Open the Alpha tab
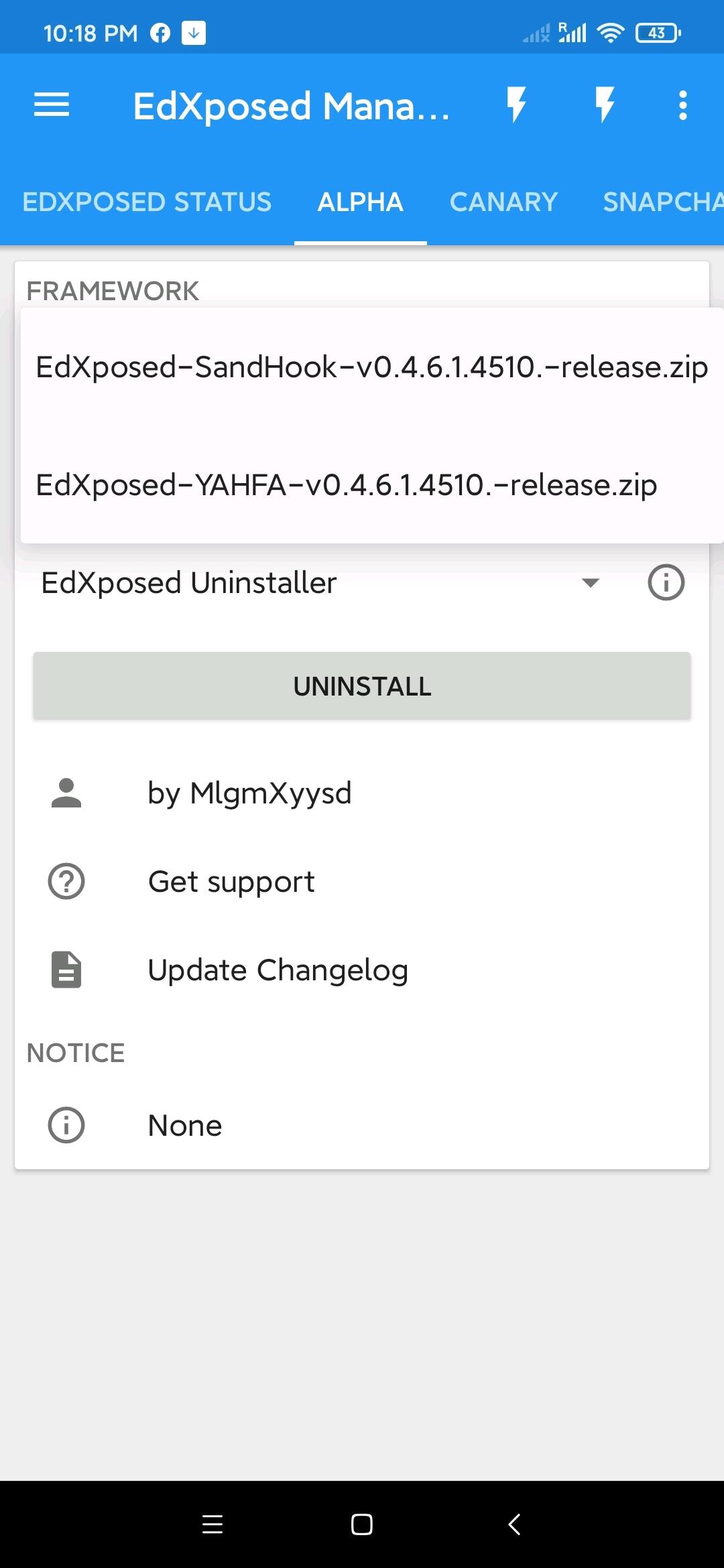The height and width of the screenshot is (1568, 724). pos(360,202)
